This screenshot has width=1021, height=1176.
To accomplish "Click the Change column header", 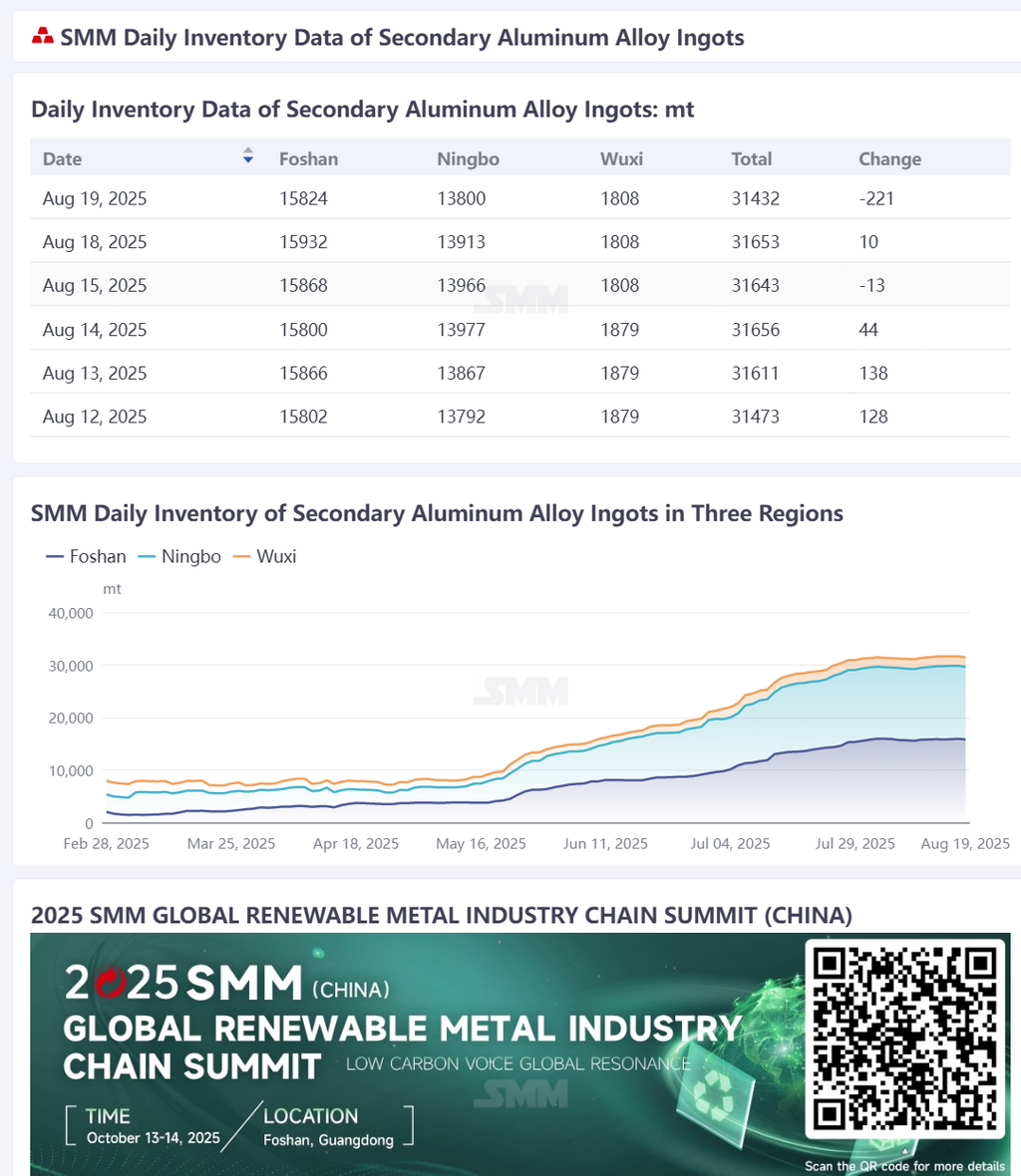I will (889, 159).
